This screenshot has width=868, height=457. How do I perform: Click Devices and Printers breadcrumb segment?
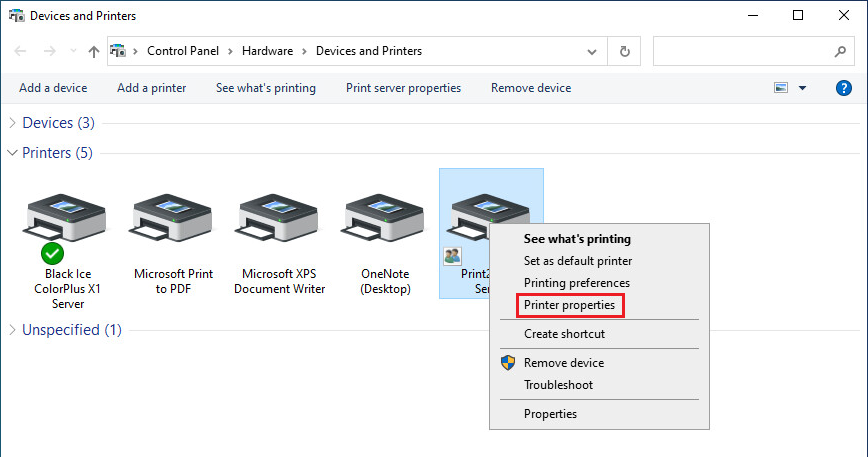369,51
